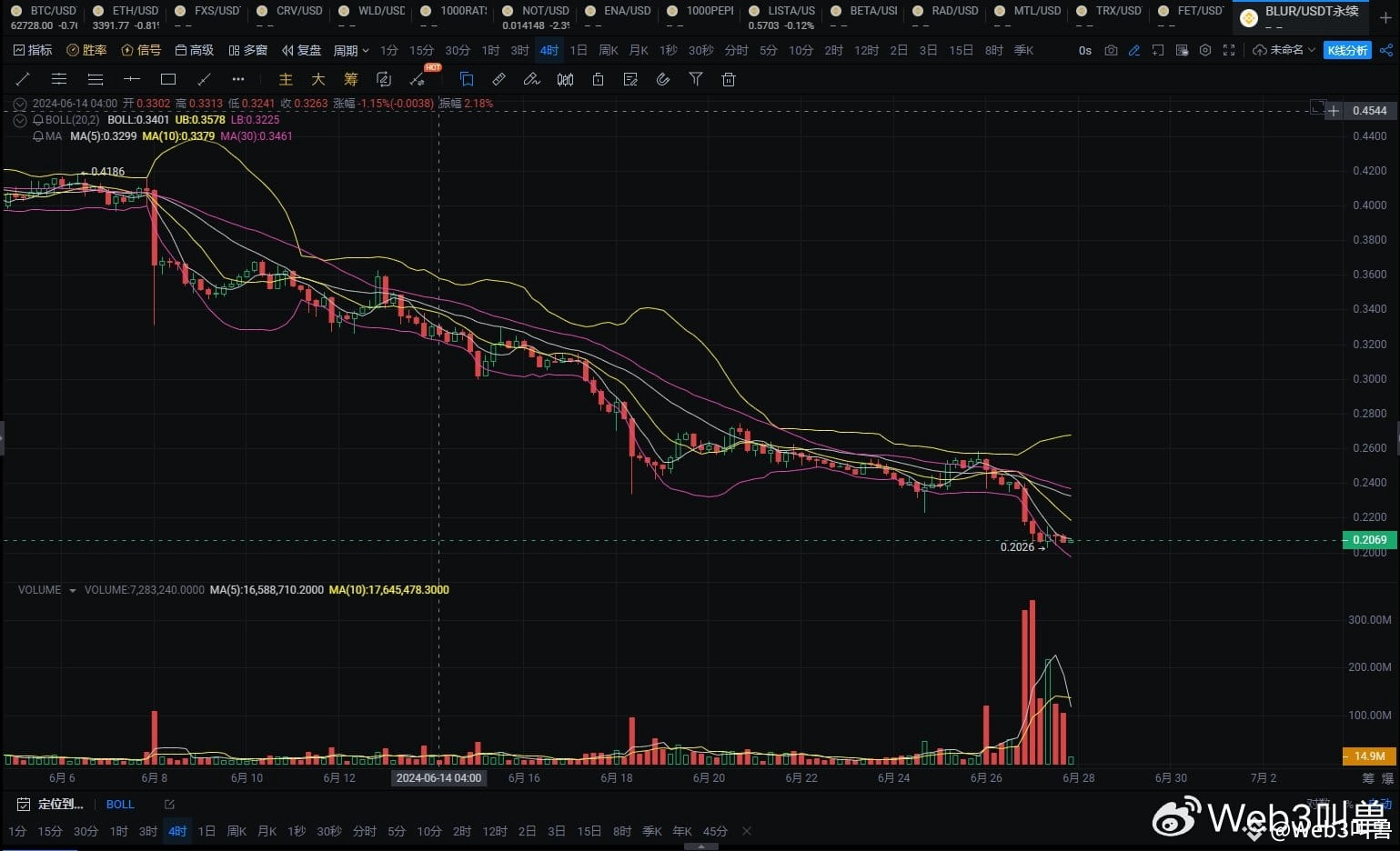1400x851 pixels.
Task: Click the candlestick chart style icon
Action: (x=565, y=79)
